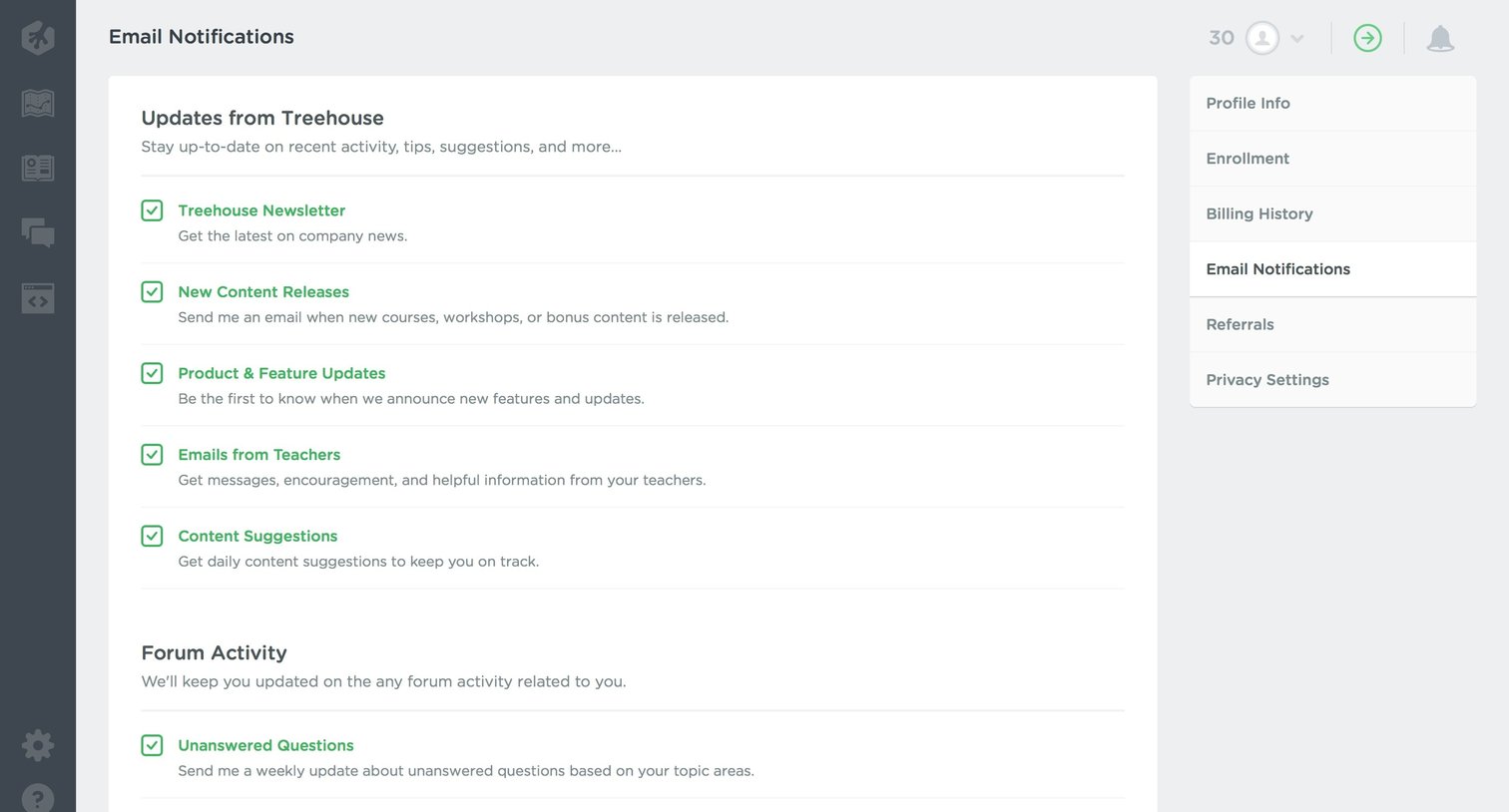Click the Email Notifications page title
Image resolution: width=1509 pixels, height=812 pixels.
click(x=202, y=37)
